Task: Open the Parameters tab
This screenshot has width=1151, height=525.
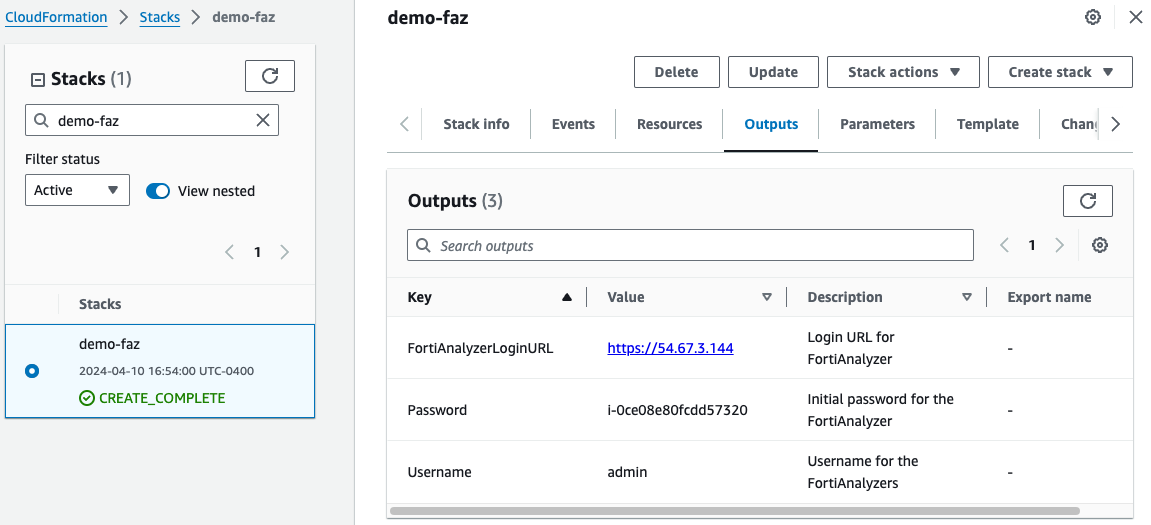Action: point(877,124)
